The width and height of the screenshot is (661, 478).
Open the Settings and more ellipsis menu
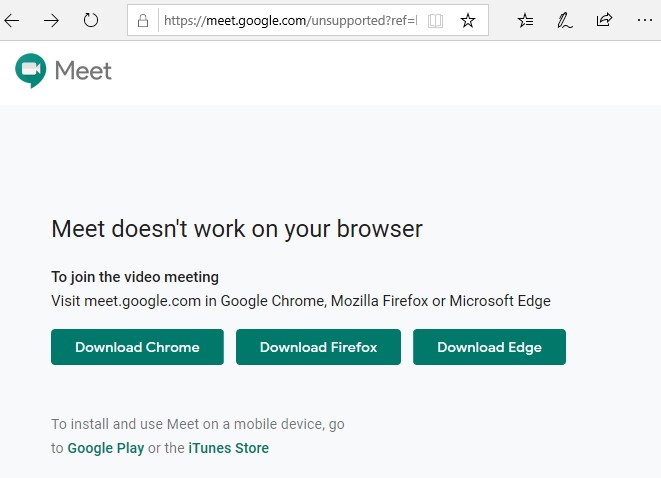coord(642,20)
